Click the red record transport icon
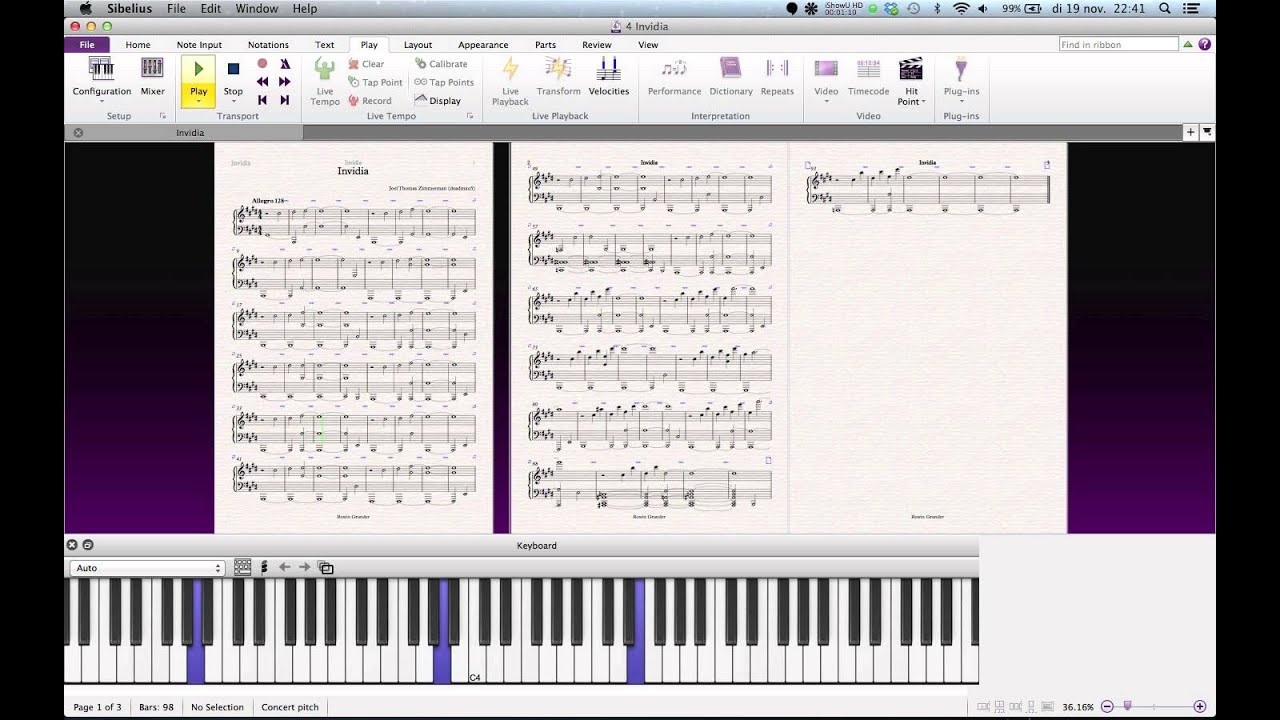1280x720 pixels. click(262, 63)
